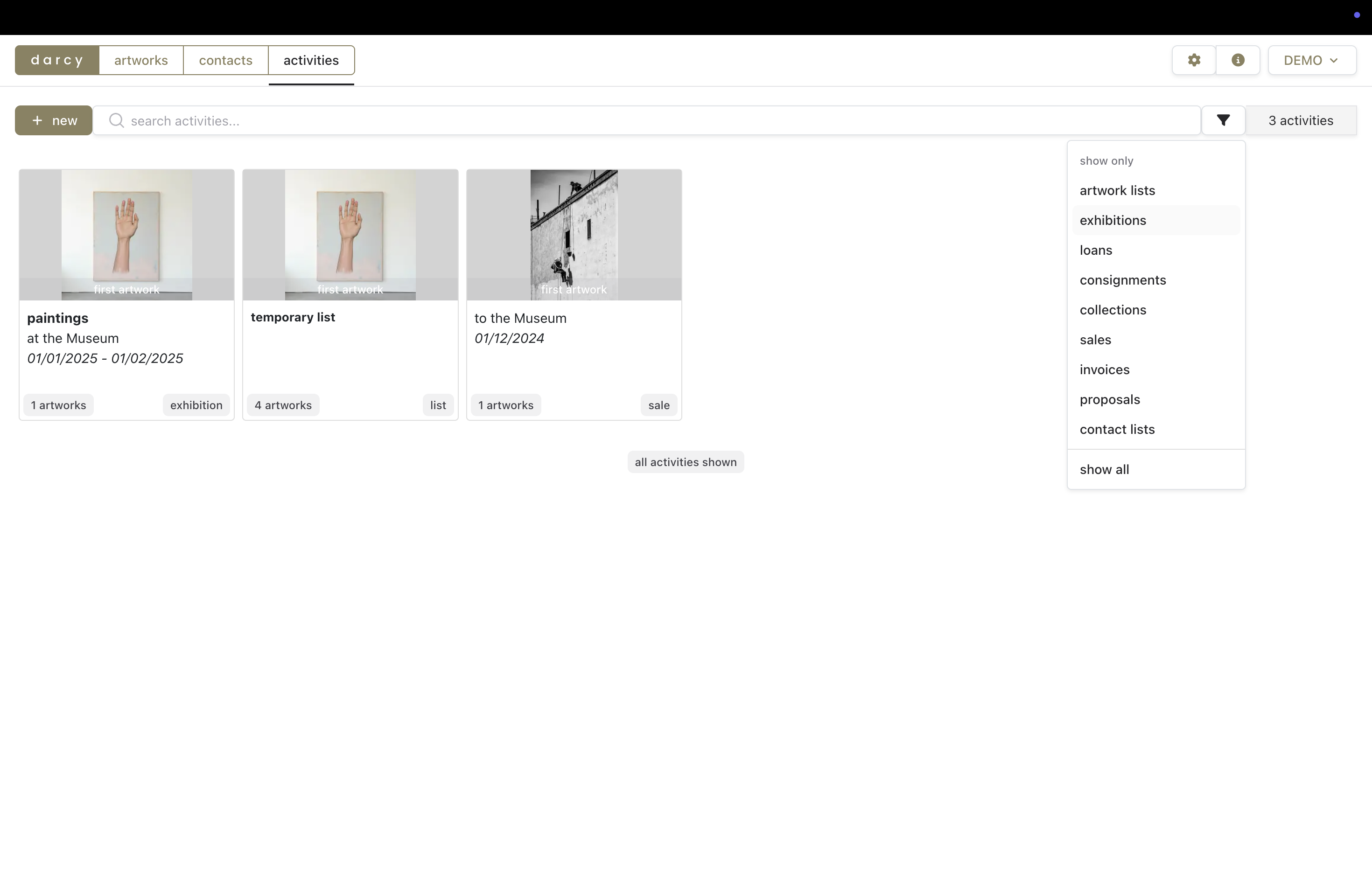Expand the DEMO account dropdown
1372x892 pixels.
[1311, 60]
